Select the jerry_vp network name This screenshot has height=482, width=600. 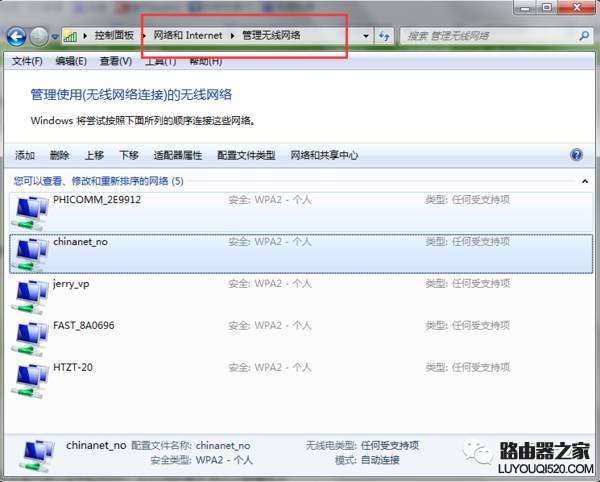pyautogui.click(x=71, y=284)
